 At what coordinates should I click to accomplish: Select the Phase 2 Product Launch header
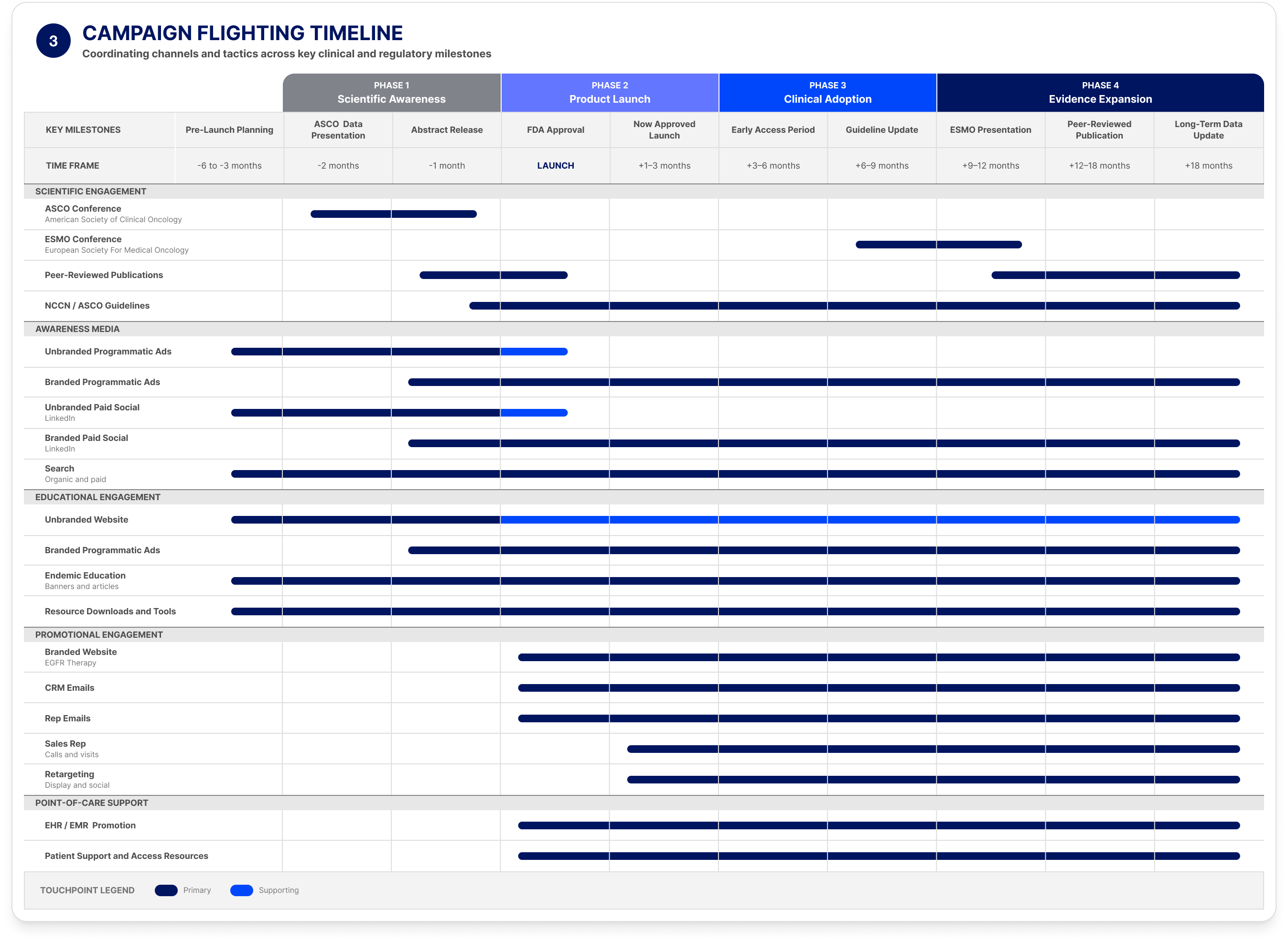(x=610, y=93)
